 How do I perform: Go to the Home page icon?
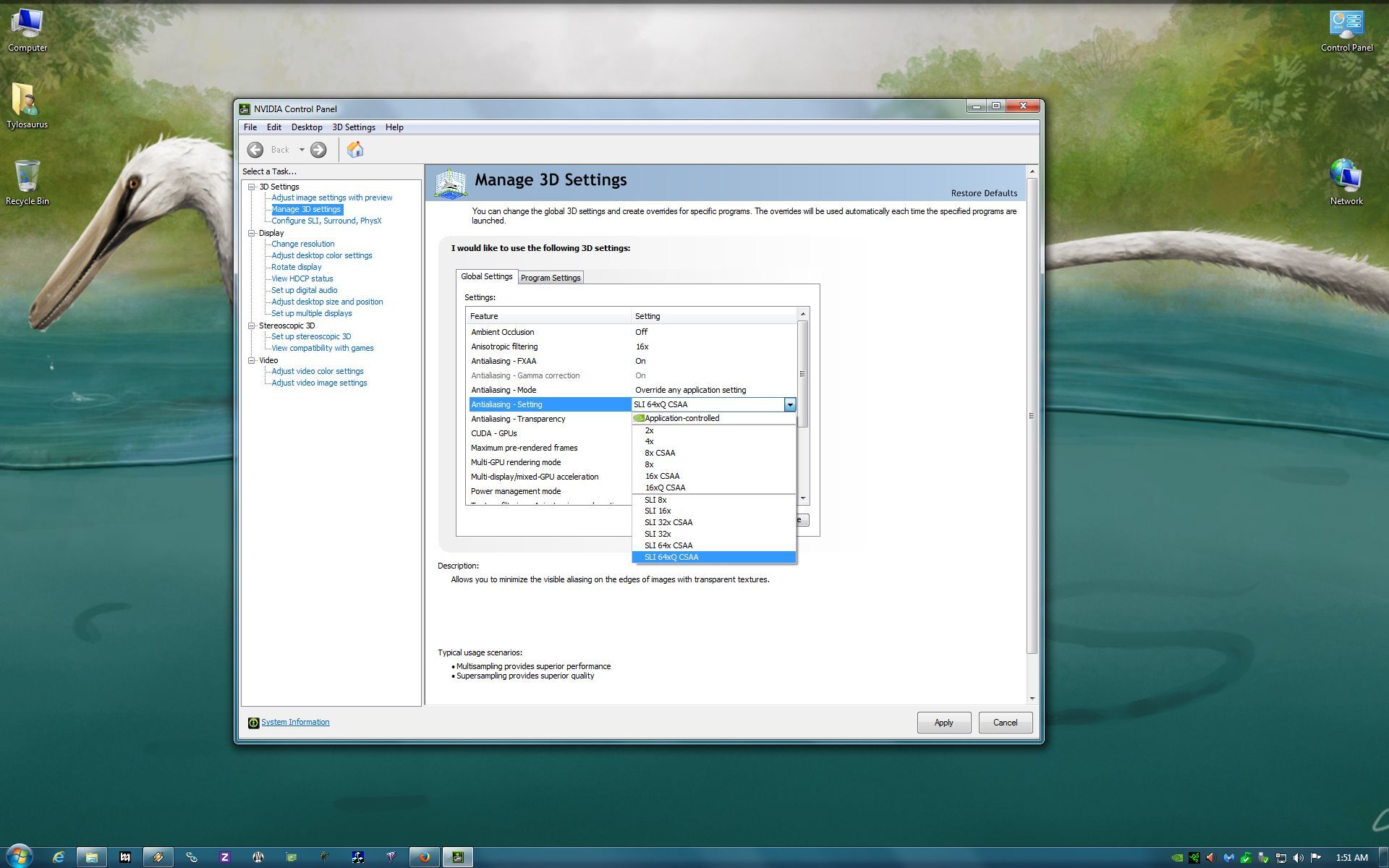355,150
